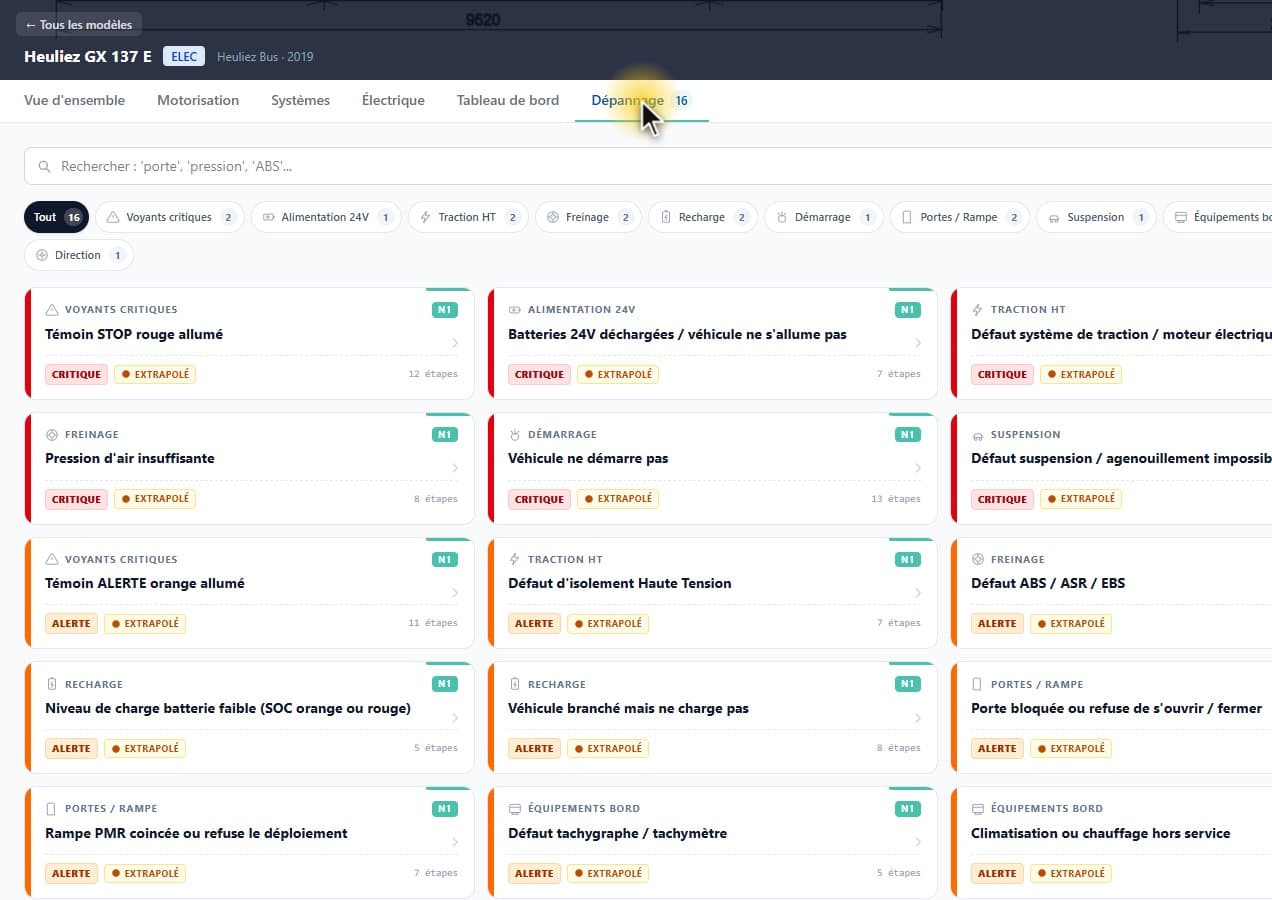This screenshot has width=1272, height=900.
Task: Filter by Voyants critiques category
Action: 170,217
